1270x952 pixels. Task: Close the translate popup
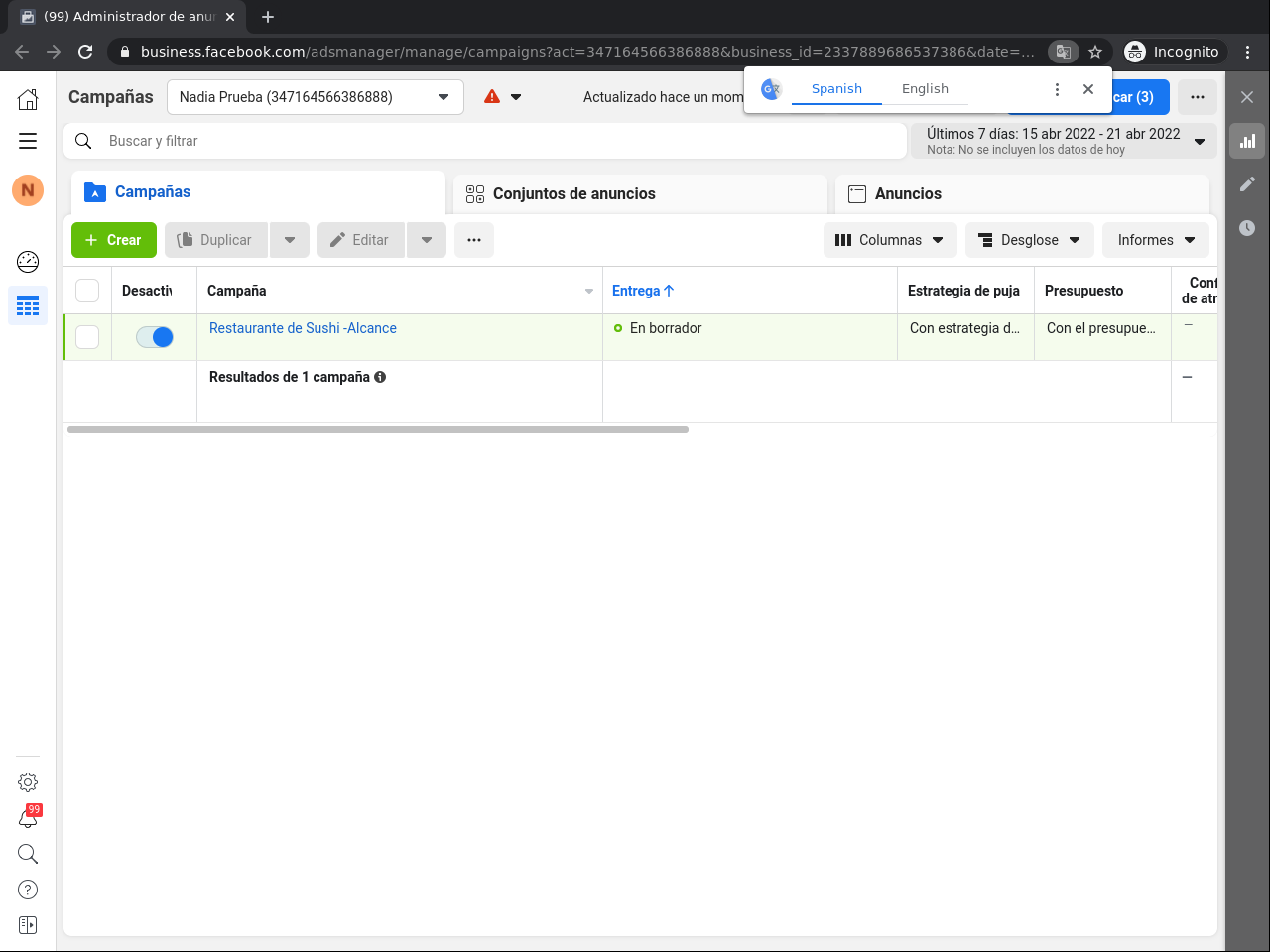click(x=1088, y=89)
